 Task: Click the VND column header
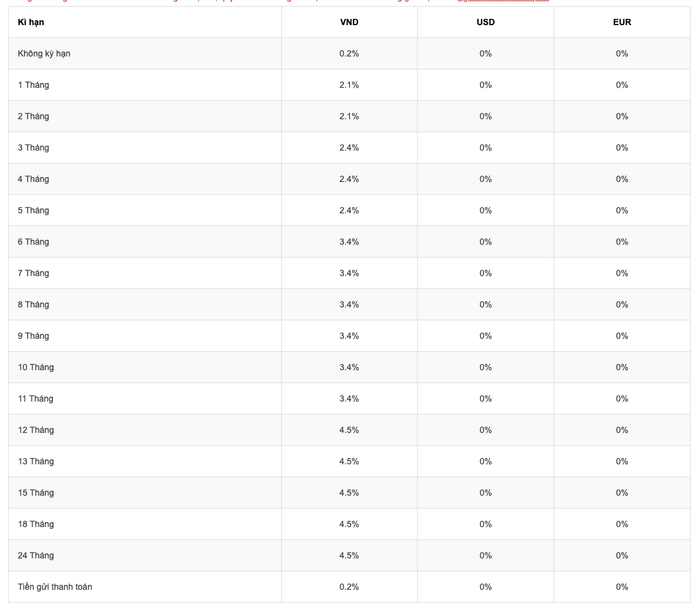click(x=349, y=22)
